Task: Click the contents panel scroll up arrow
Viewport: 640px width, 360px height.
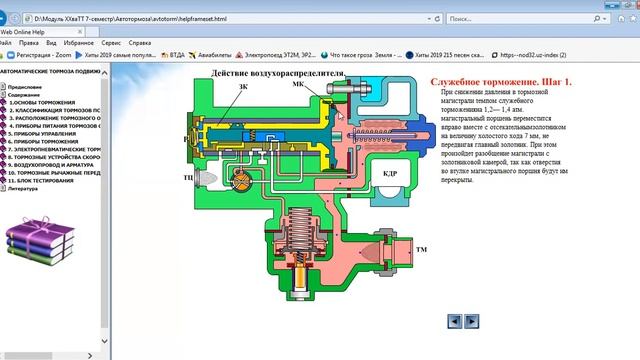Action: (x=104, y=73)
